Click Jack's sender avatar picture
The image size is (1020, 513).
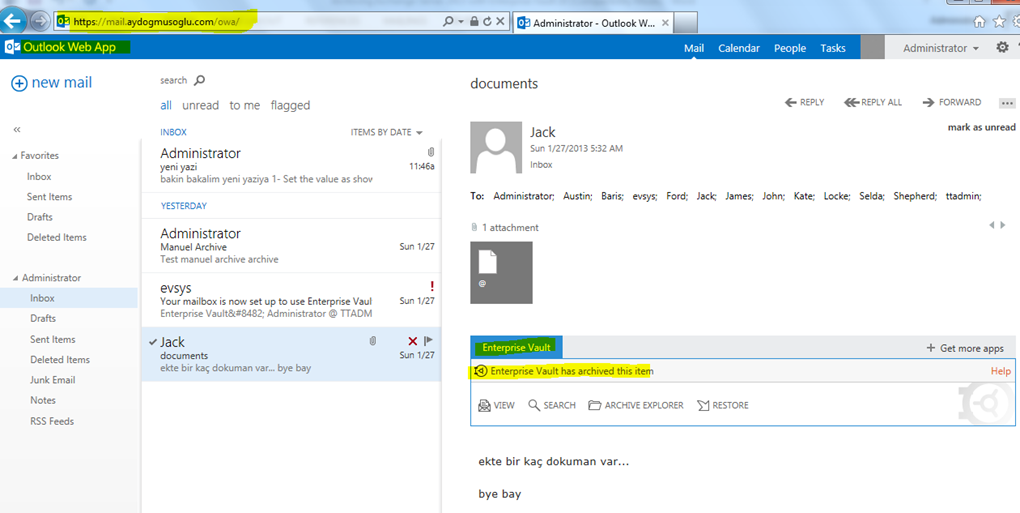[496, 147]
